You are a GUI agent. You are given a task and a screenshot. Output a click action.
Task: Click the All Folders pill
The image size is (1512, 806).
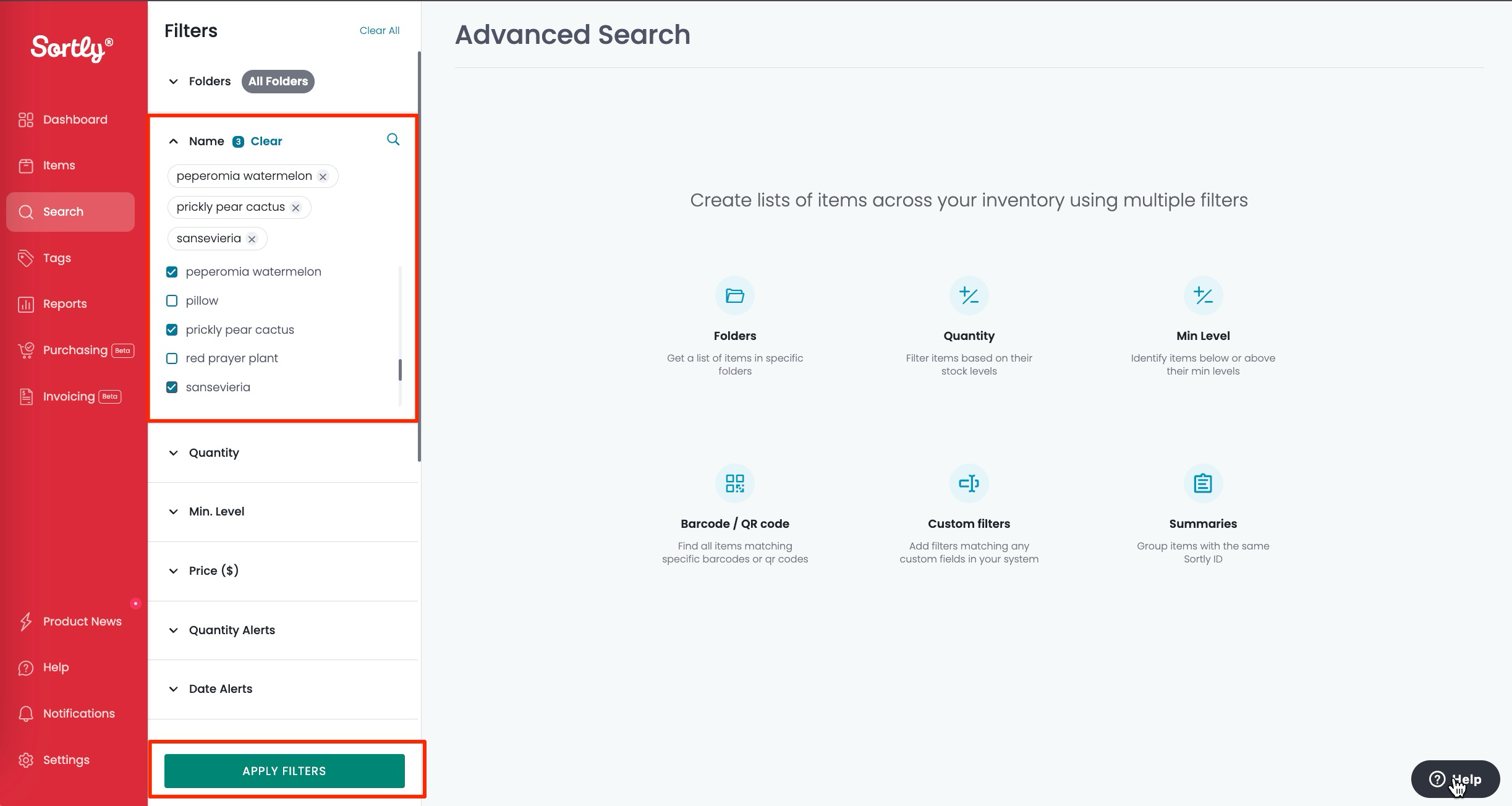coord(278,82)
